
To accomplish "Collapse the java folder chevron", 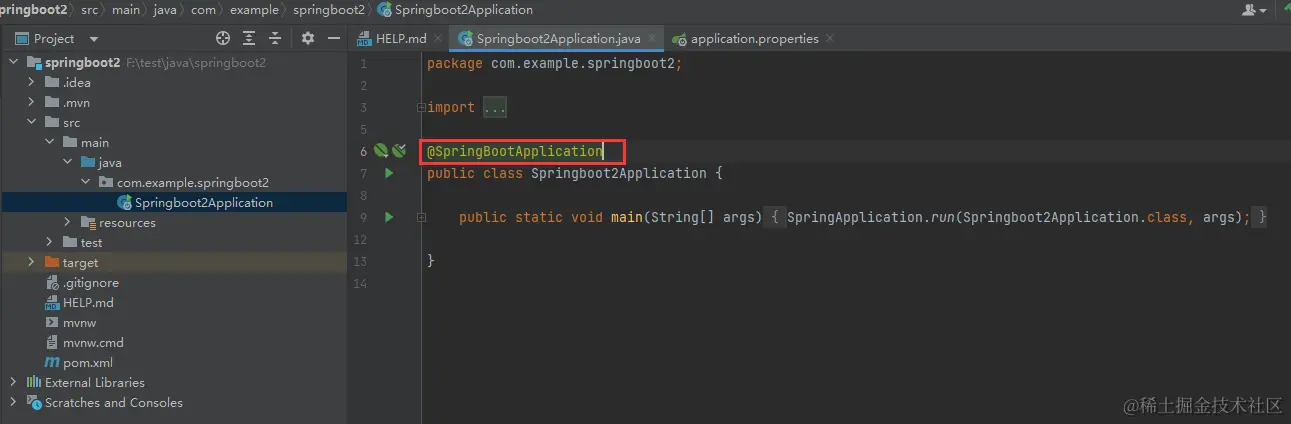I will [69, 162].
